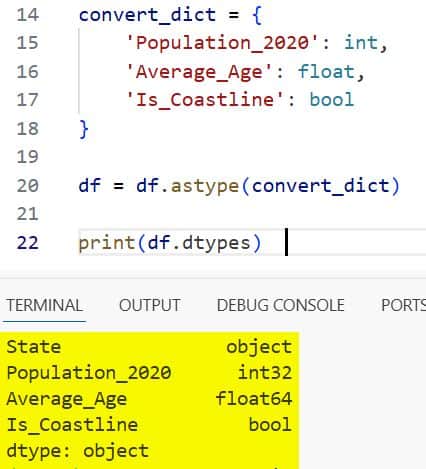This screenshot has width=426, height=469.
Task: Click 'State' in terminal output
Action: [34, 347]
